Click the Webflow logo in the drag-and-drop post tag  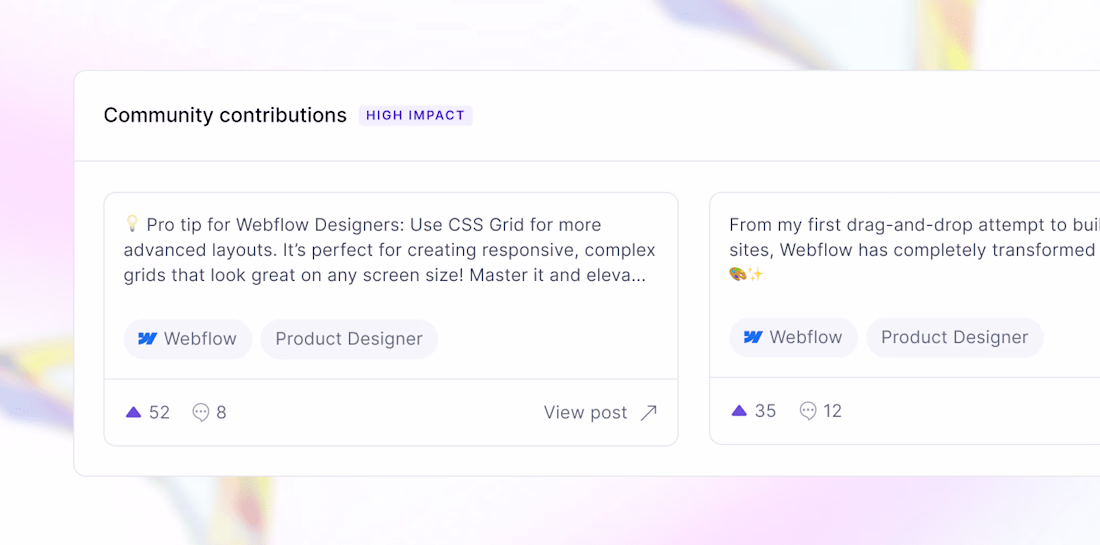(x=753, y=337)
